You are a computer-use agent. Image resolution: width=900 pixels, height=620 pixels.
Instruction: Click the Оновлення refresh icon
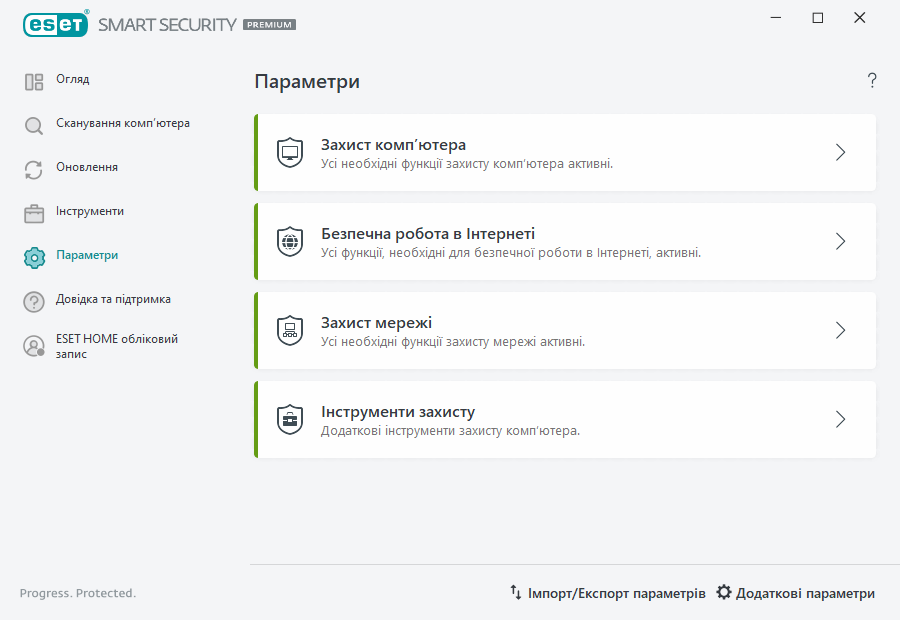coord(33,168)
